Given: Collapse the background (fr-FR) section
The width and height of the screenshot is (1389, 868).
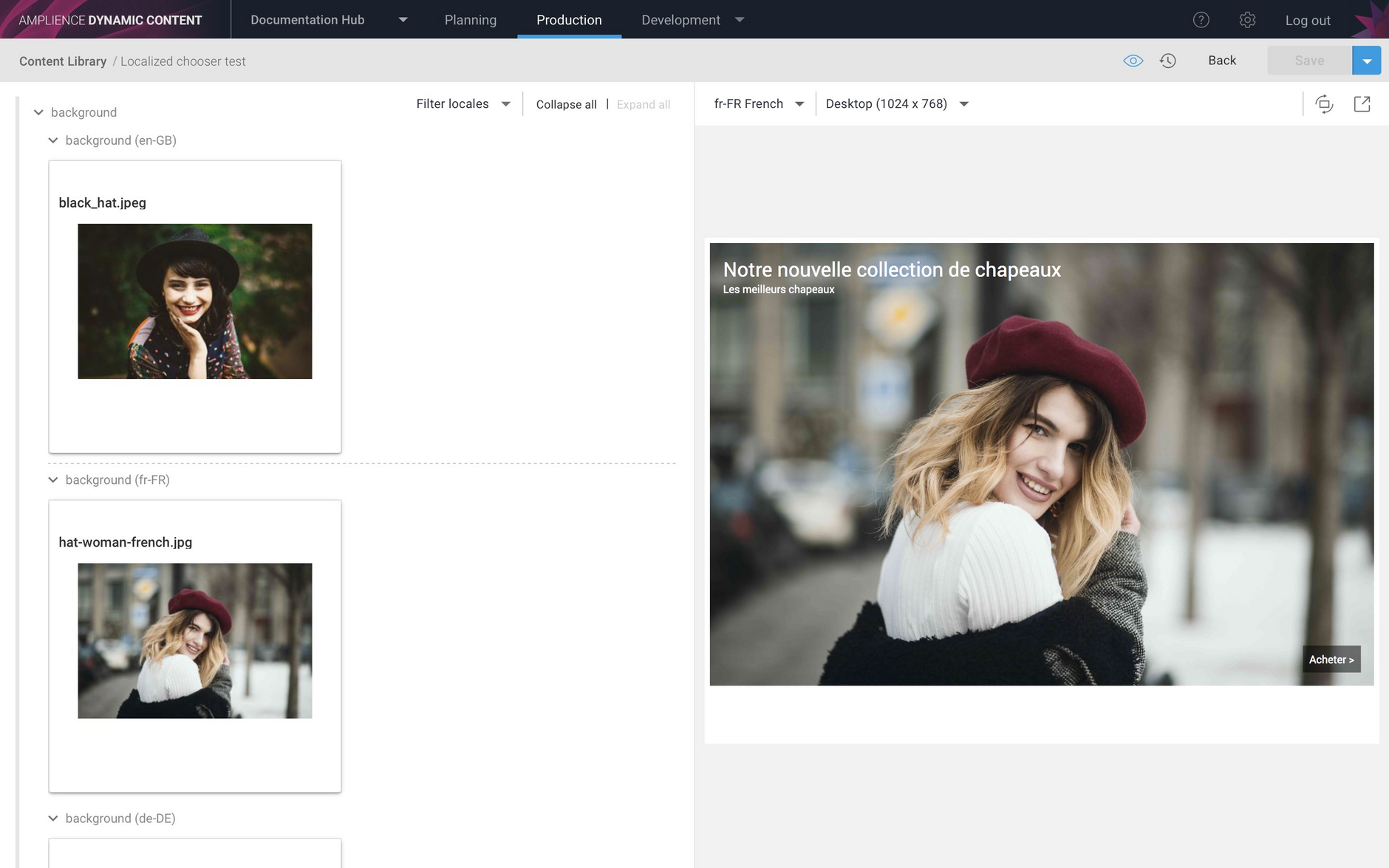Looking at the screenshot, I should (x=53, y=479).
